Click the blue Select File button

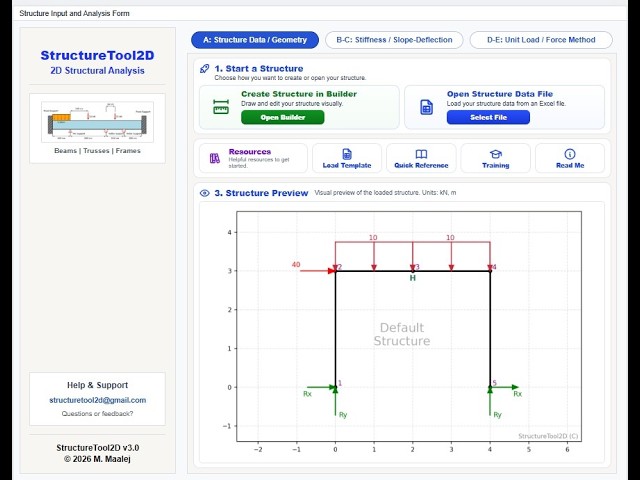[x=489, y=118]
